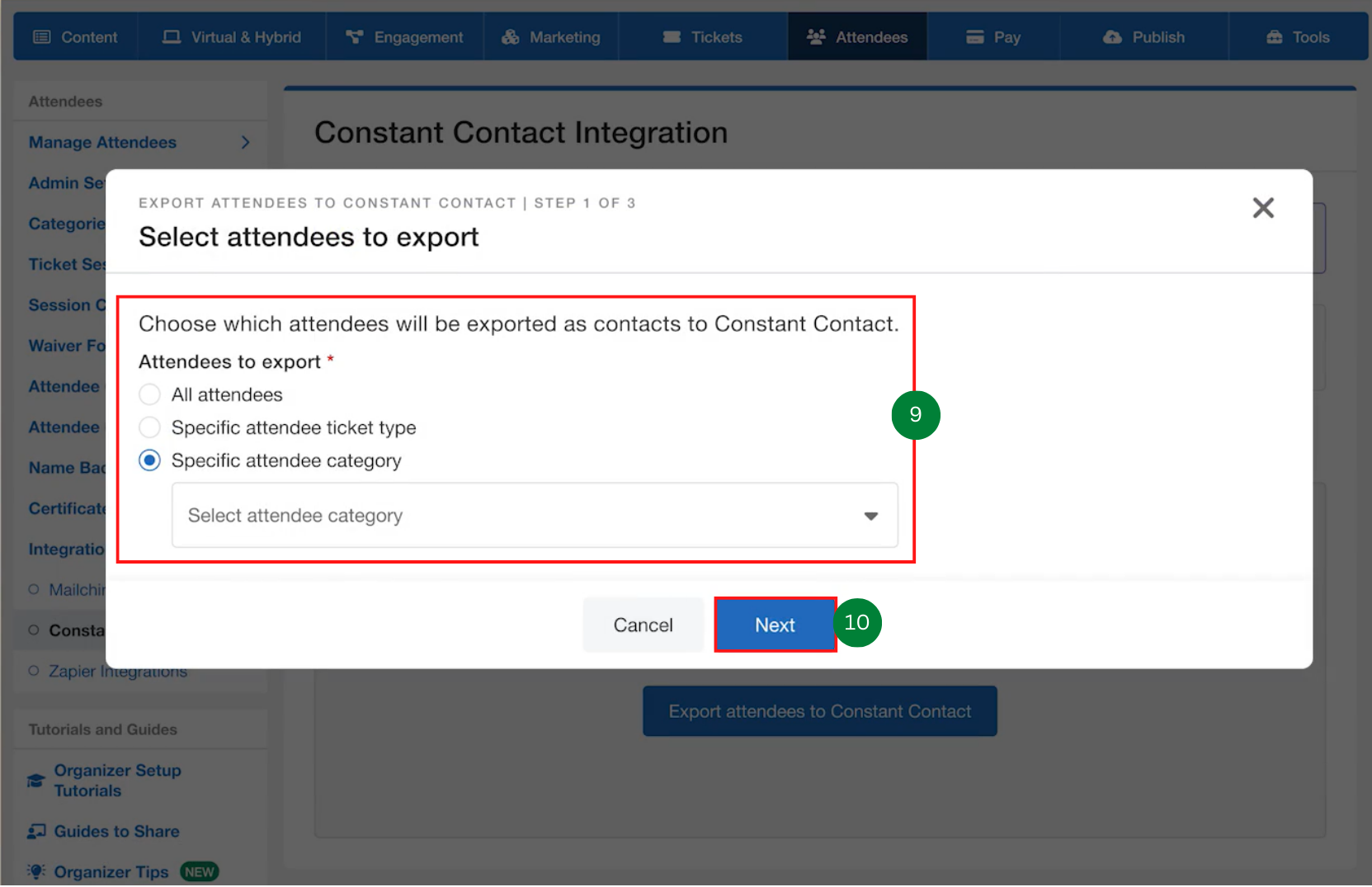The image size is (1372, 887).
Task: Open Organizer Tips link
Action: click(111, 872)
